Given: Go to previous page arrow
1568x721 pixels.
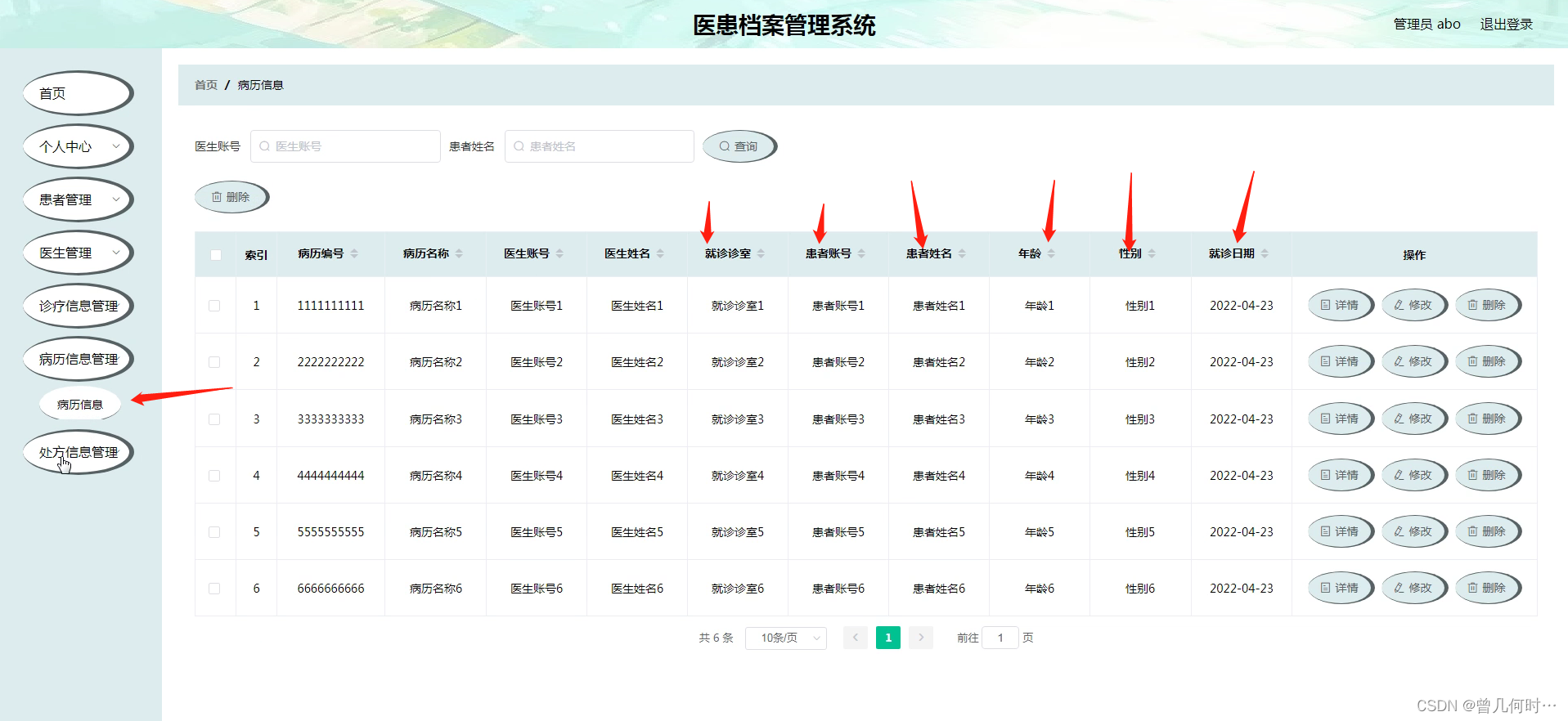Looking at the screenshot, I should tap(856, 638).
